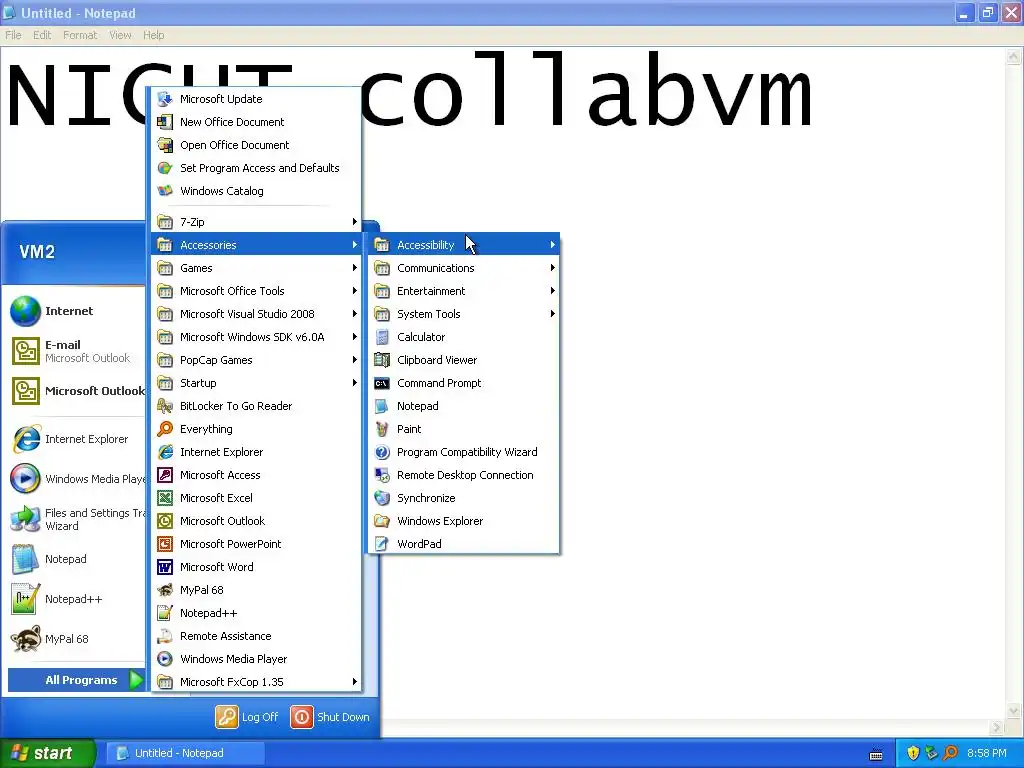Open the Startup folder label

pos(198,383)
